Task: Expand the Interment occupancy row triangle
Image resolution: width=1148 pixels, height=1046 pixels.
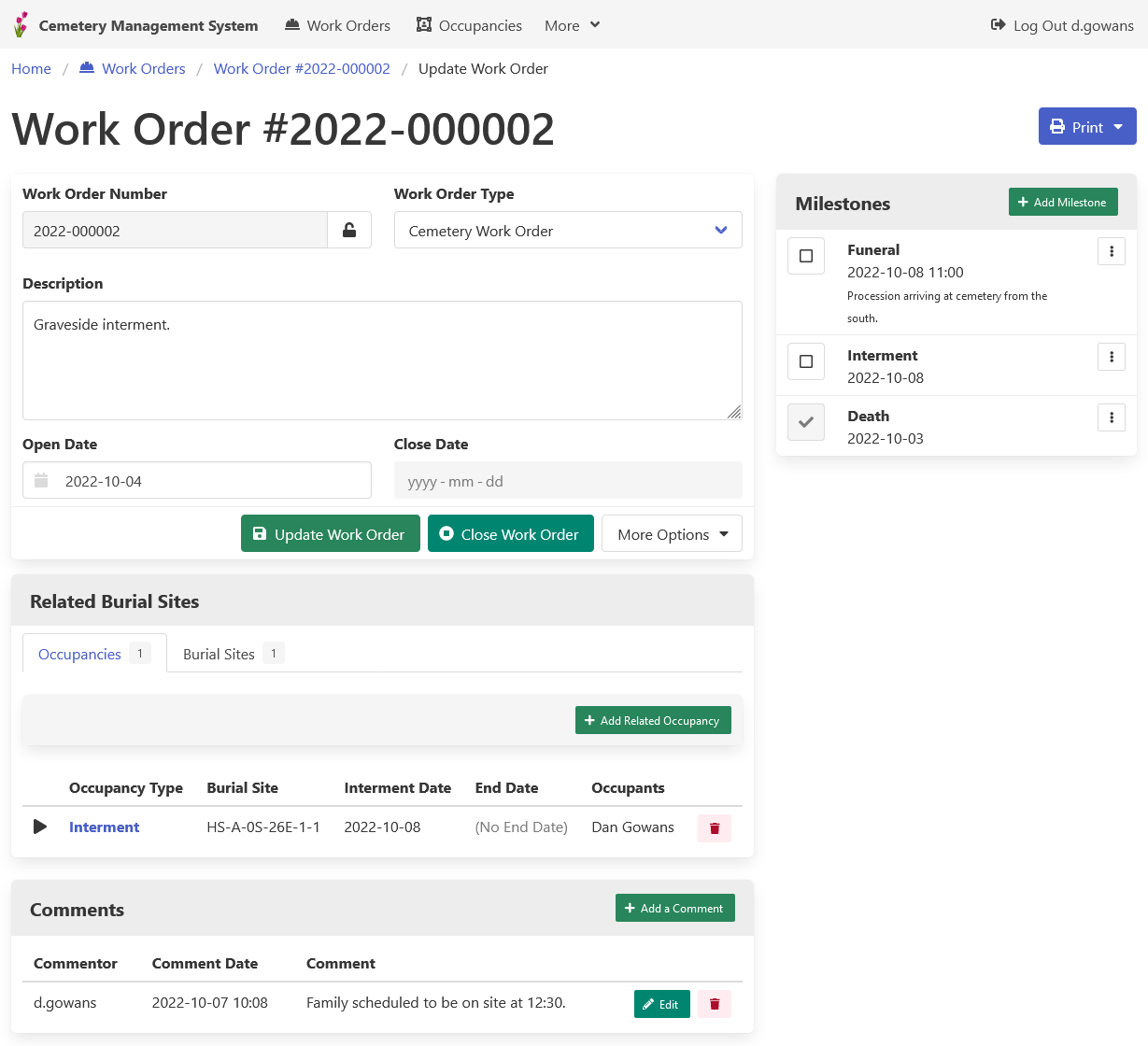Action: (x=40, y=827)
